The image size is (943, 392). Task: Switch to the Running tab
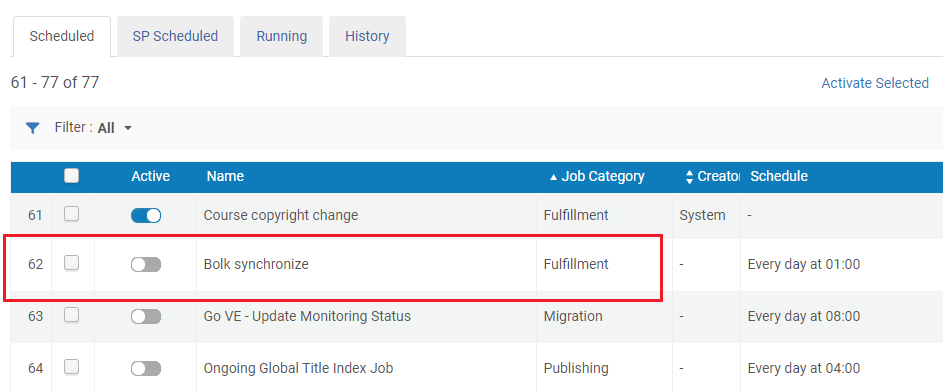point(281,36)
